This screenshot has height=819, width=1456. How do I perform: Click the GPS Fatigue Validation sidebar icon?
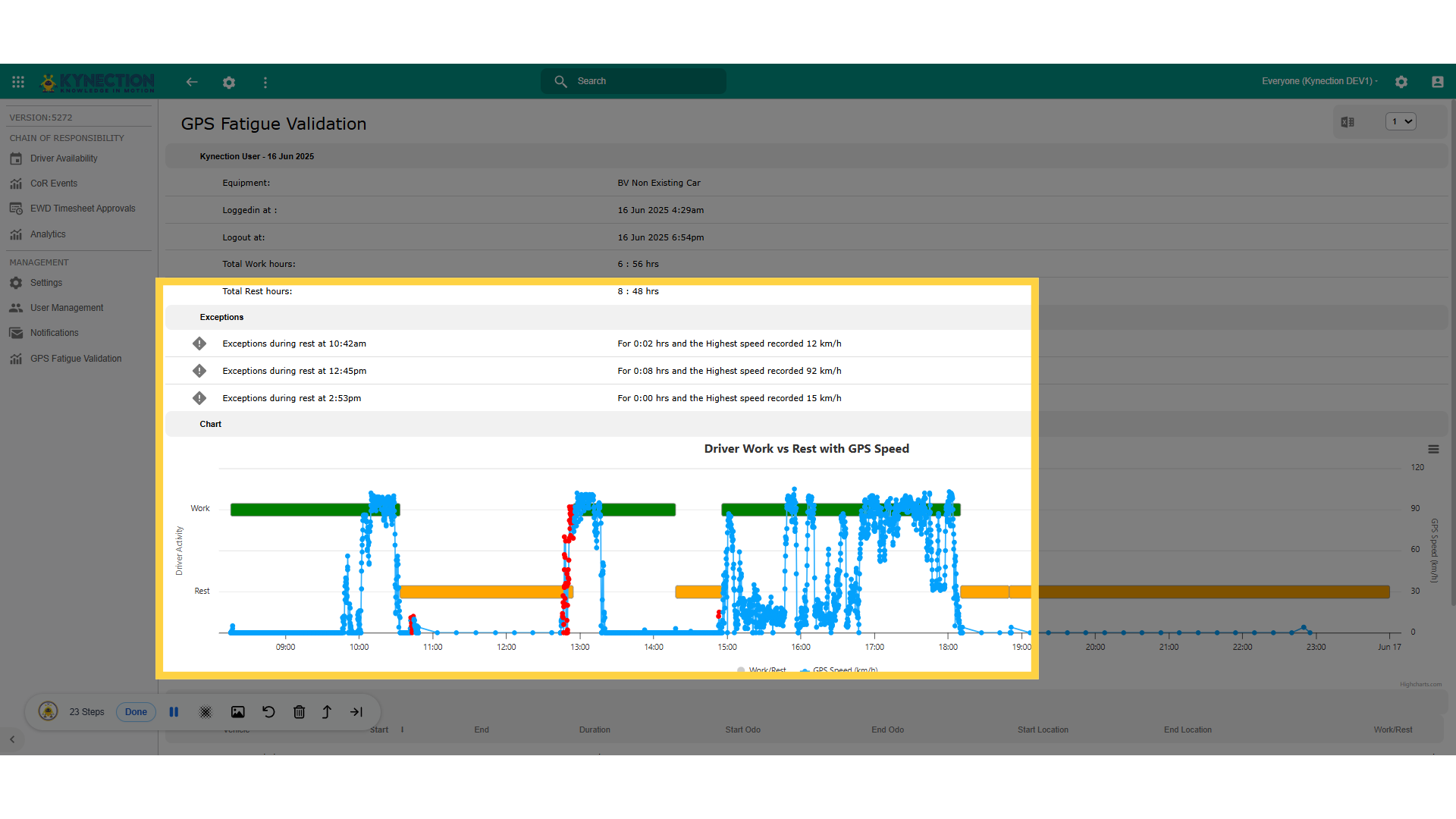click(x=16, y=359)
